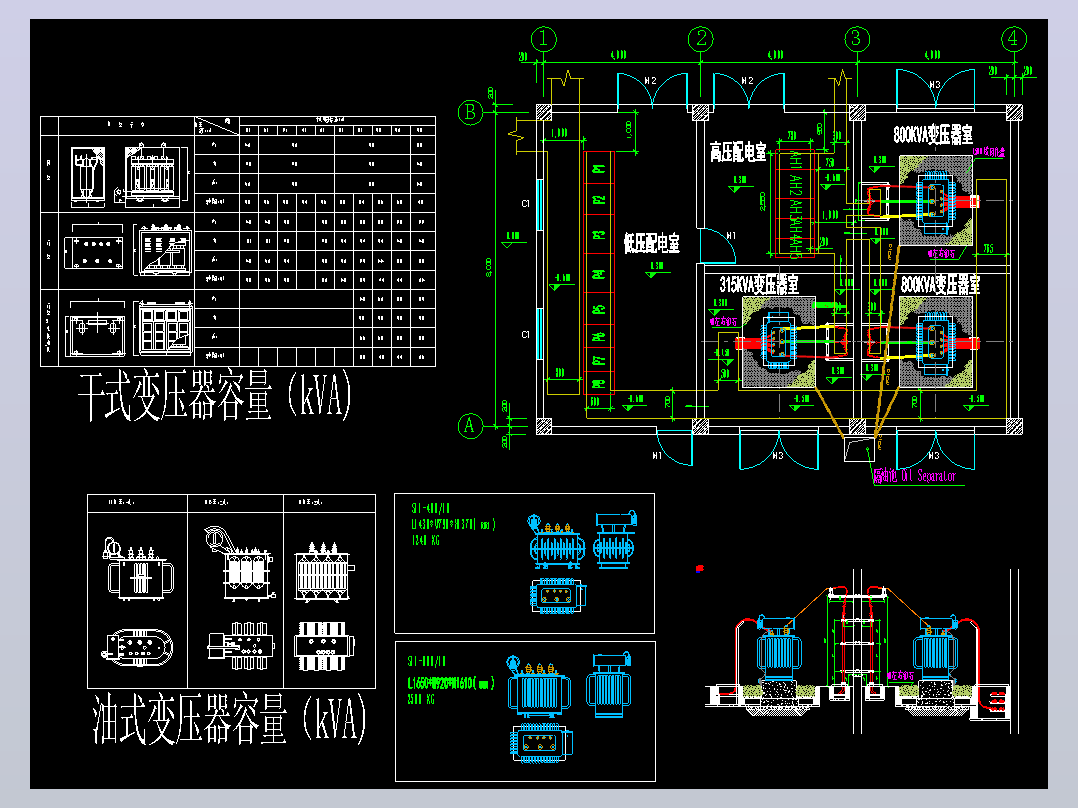Image resolution: width=1078 pixels, height=808 pixels.
Task: Select bottom H3 door right of Oil Separator
Action: click(x=935, y=450)
